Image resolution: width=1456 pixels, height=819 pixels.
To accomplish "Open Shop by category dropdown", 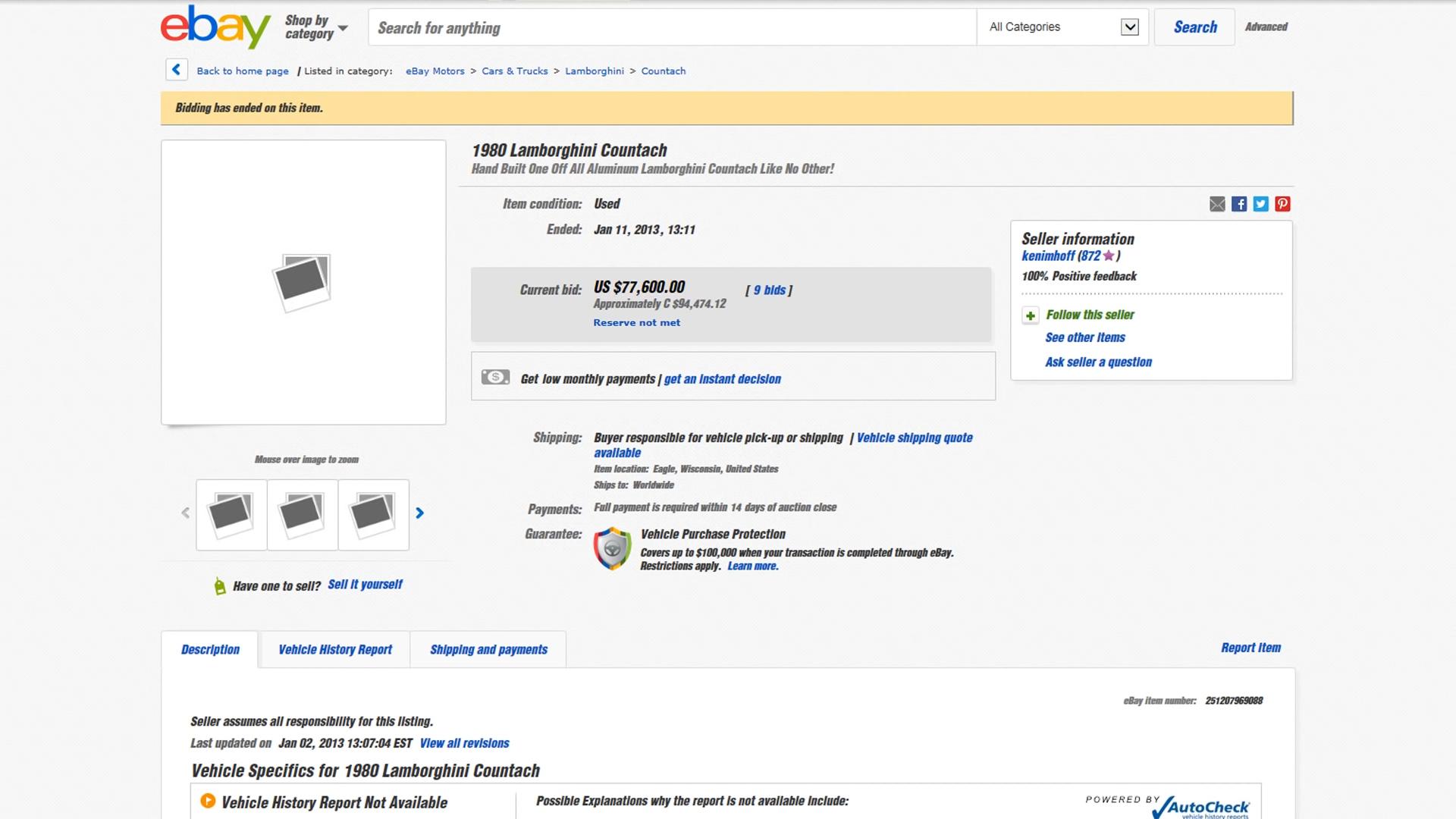I will 316,27.
